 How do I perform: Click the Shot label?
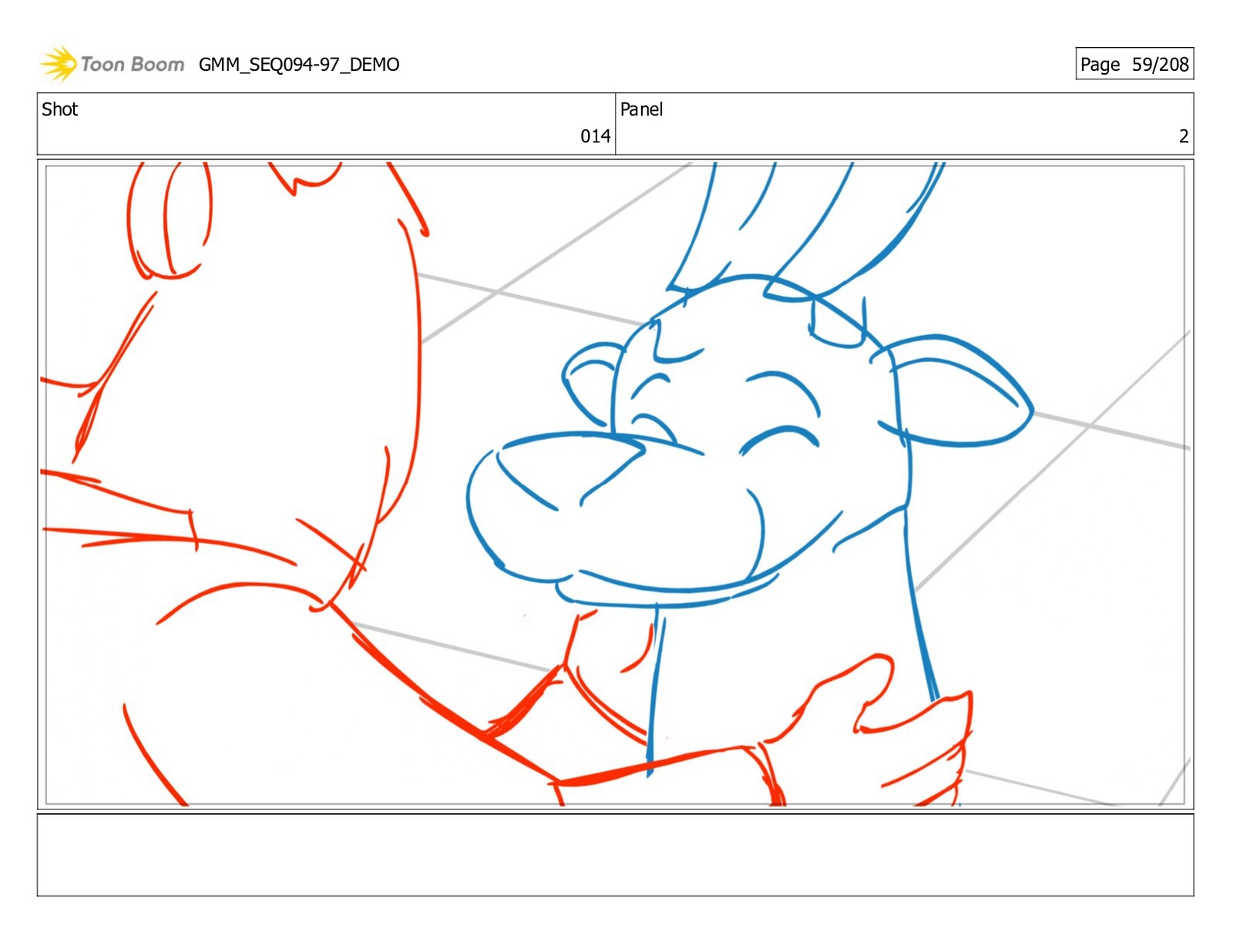(x=60, y=109)
